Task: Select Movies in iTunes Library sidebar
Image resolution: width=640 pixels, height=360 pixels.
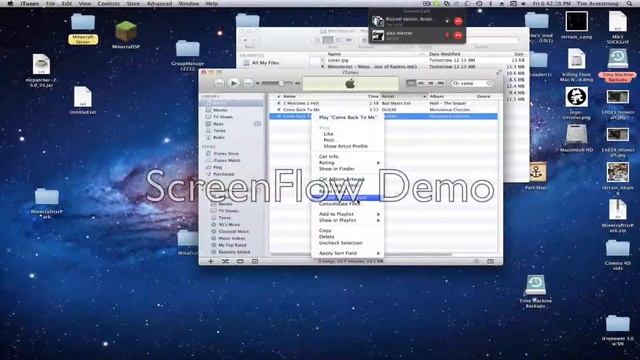Action: point(220,110)
